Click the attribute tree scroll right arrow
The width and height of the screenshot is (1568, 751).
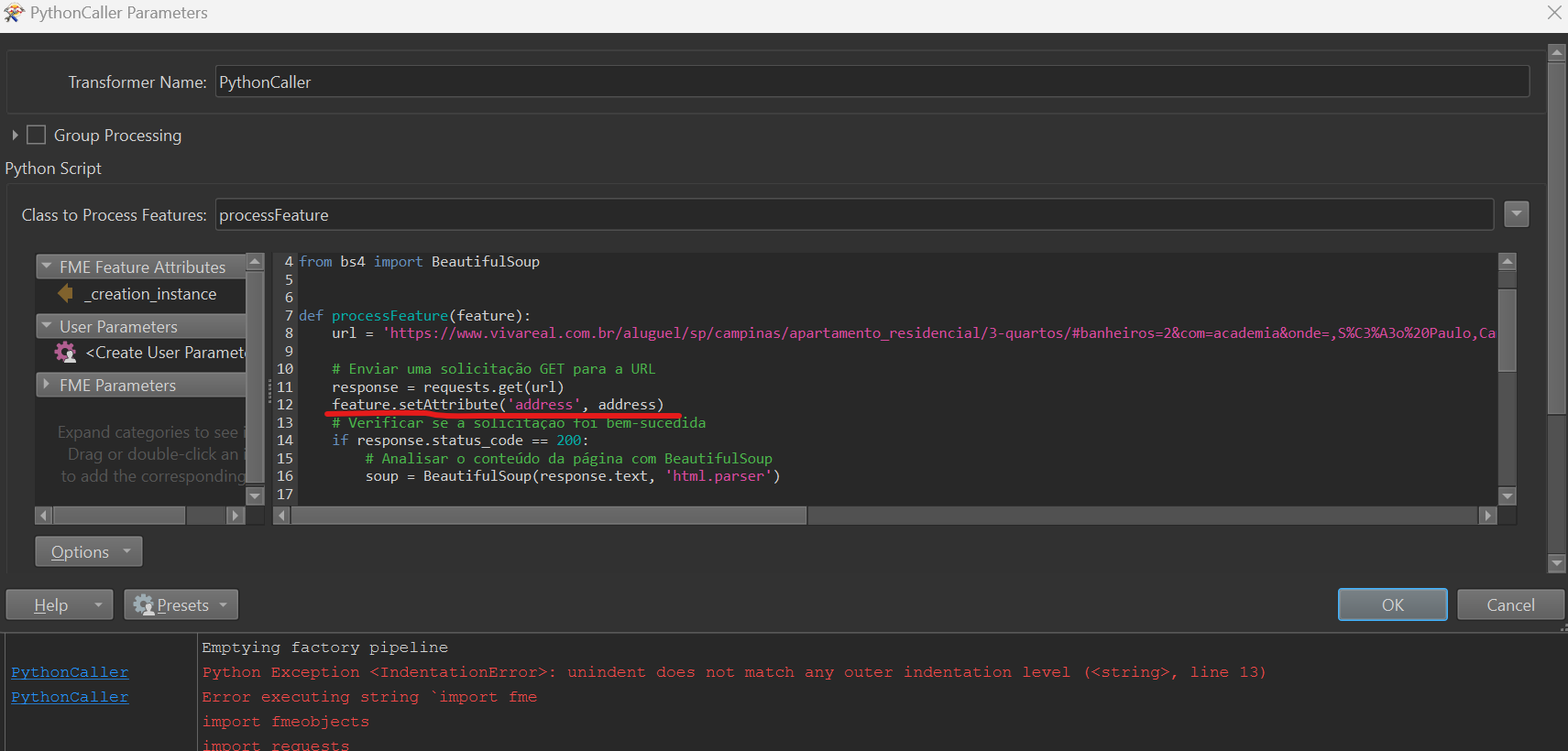point(236,516)
